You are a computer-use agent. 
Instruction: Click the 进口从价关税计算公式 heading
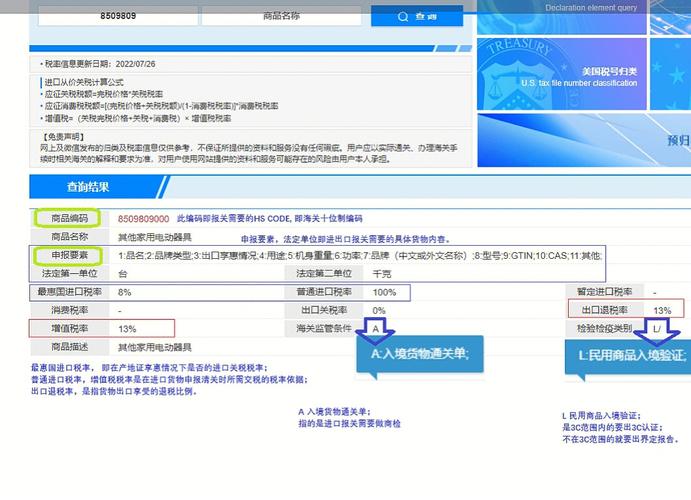click(x=84, y=82)
